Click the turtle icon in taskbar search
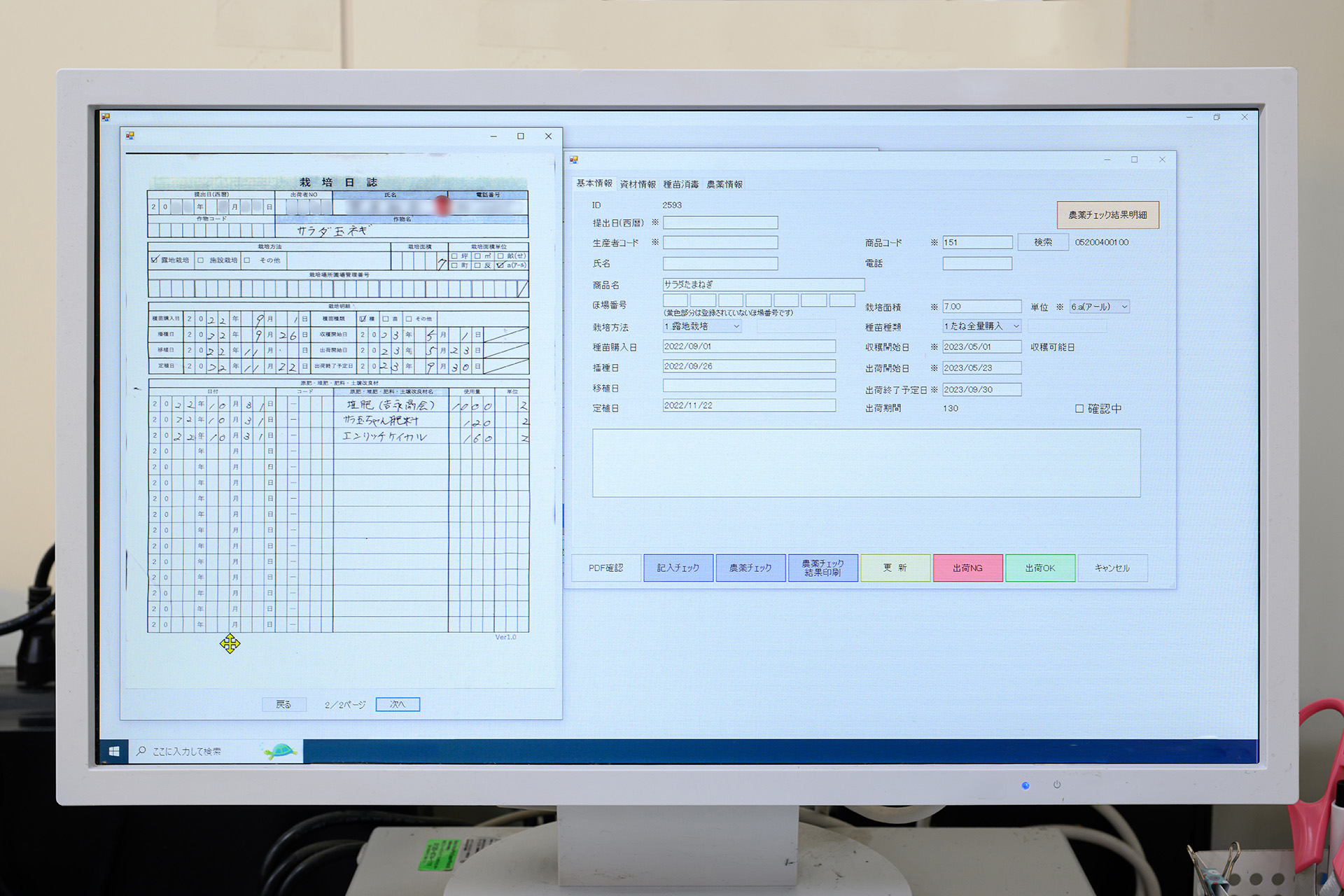Image resolution: width=1344 pixels, height=896 pixels. (281, 751)
